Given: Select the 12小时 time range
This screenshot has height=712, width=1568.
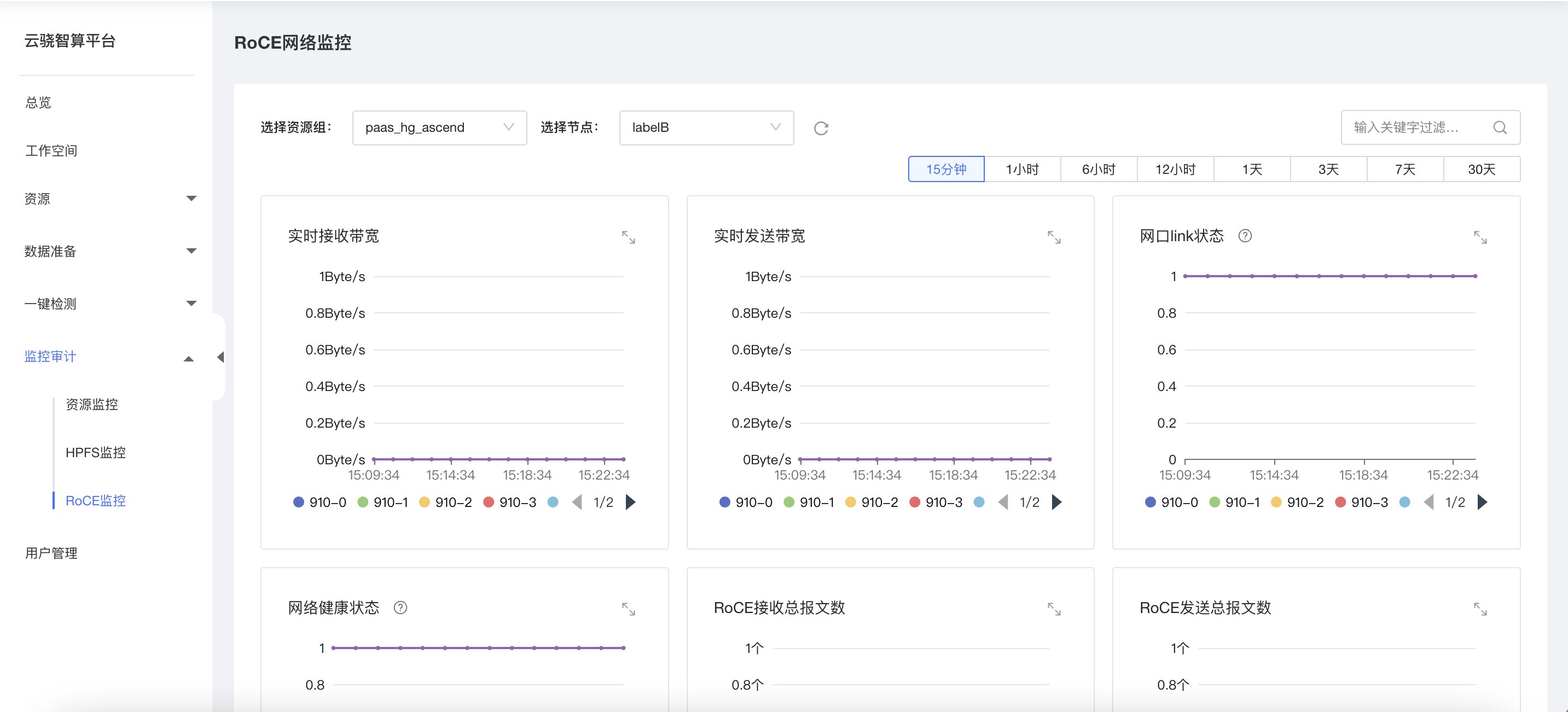Looking at the screenshot, I should pos(1175,169).
